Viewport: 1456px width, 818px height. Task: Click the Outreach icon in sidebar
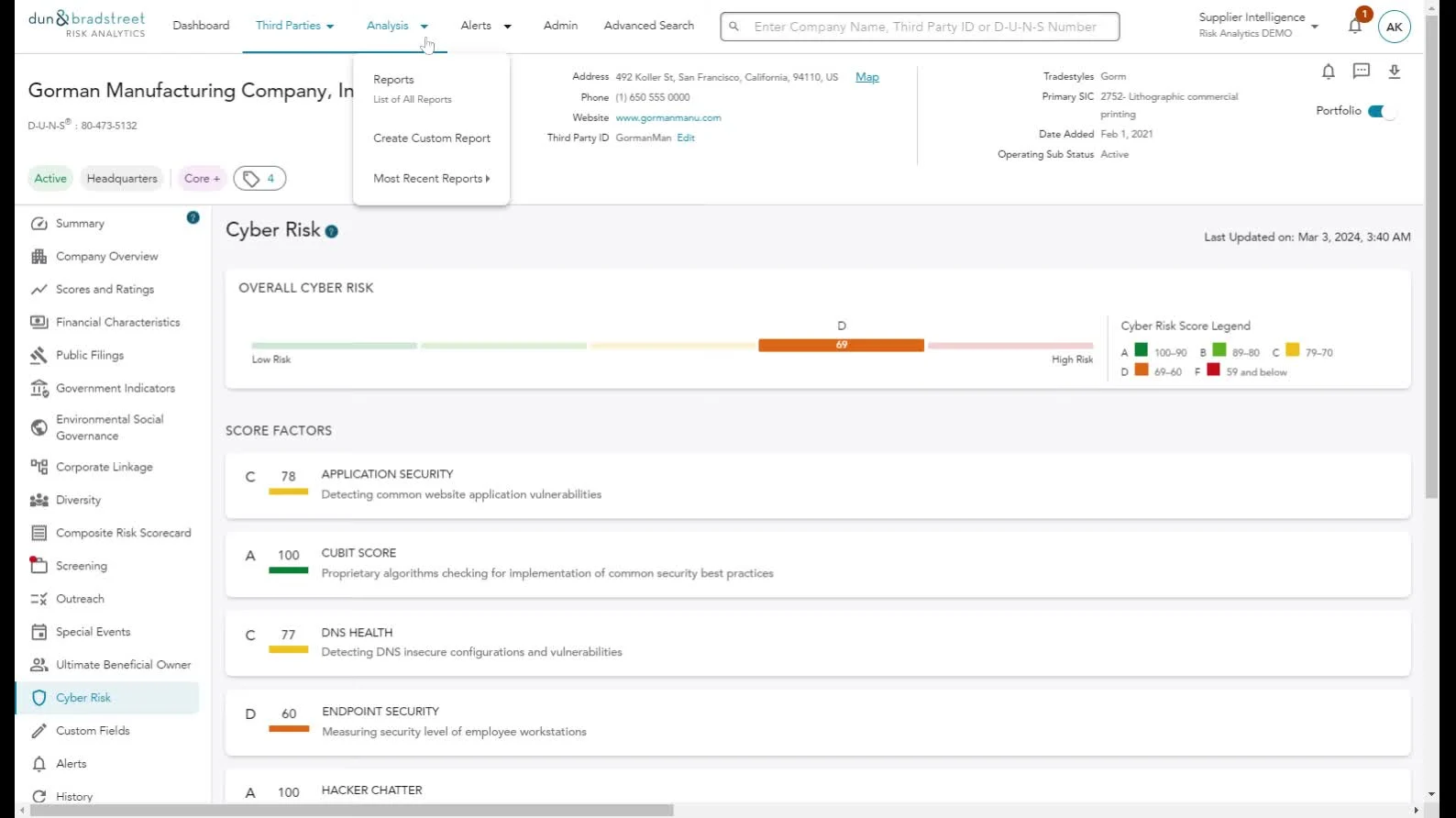[x=39, y=600]
